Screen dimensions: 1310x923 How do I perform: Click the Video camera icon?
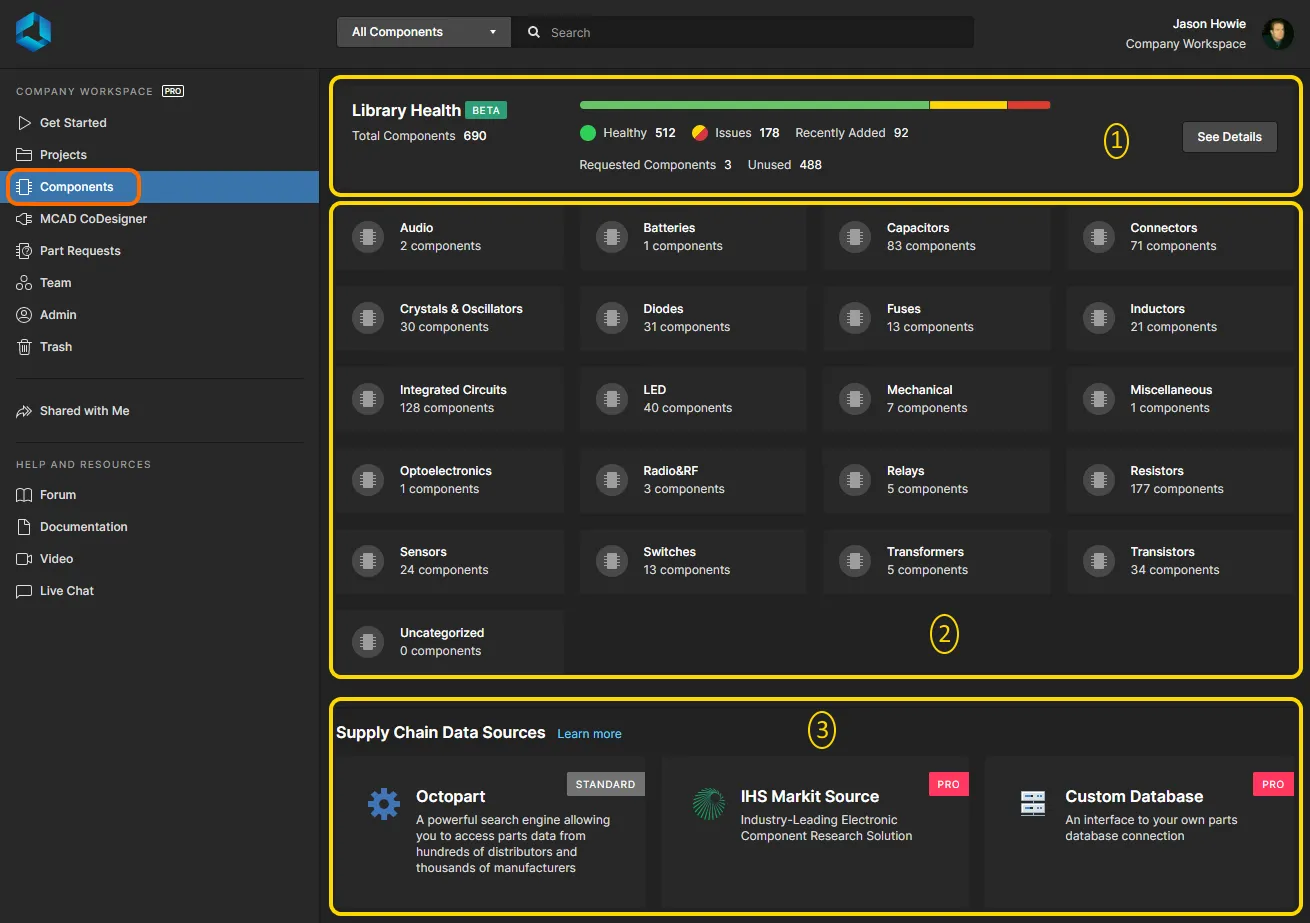pos(24,559)
